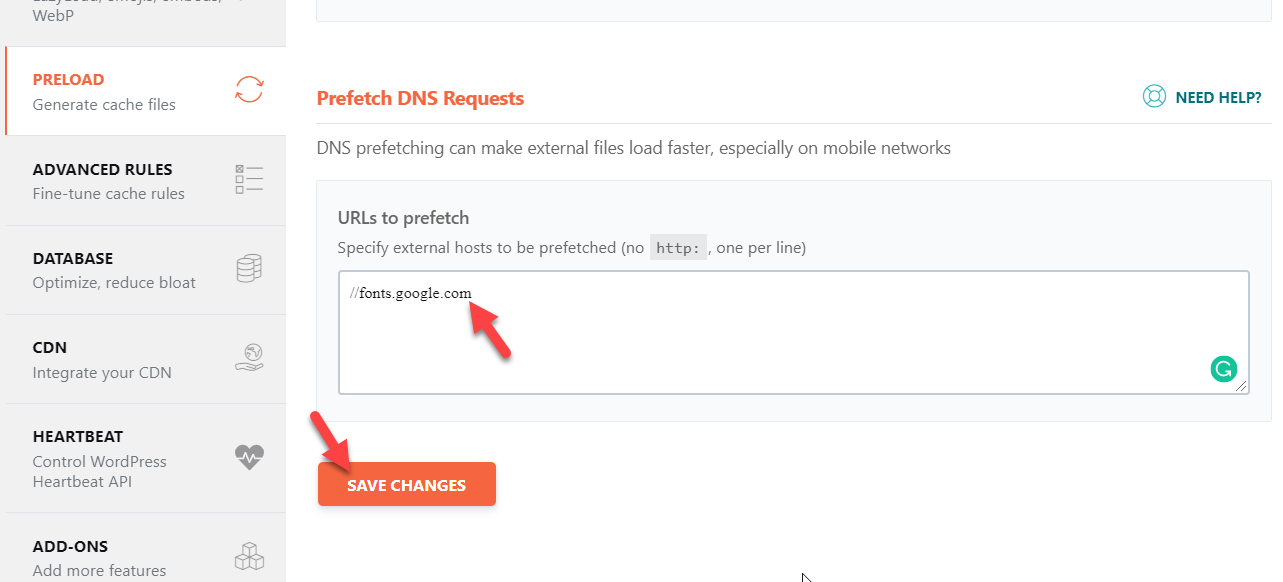Viewport: 1283px width, 582px height.
Task: Click the Add-ons cubes icon
Action: click(249, 556)
